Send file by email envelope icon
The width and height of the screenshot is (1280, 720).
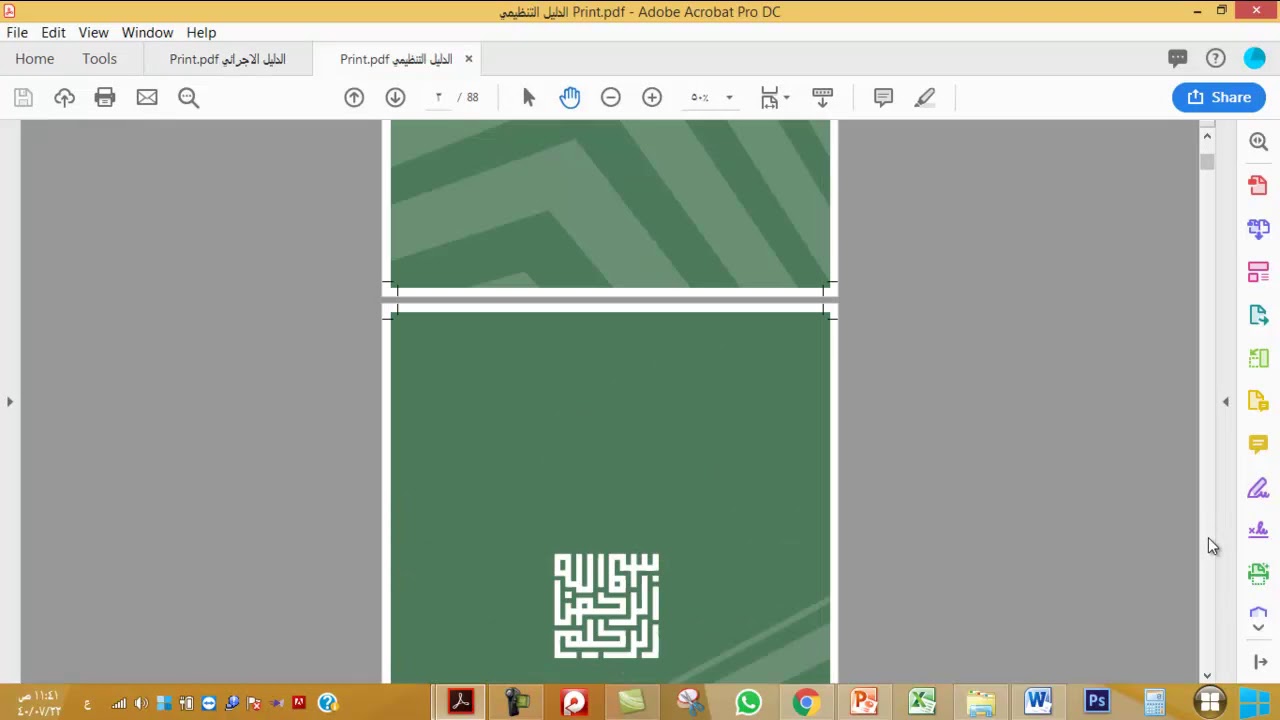[147, 97]
